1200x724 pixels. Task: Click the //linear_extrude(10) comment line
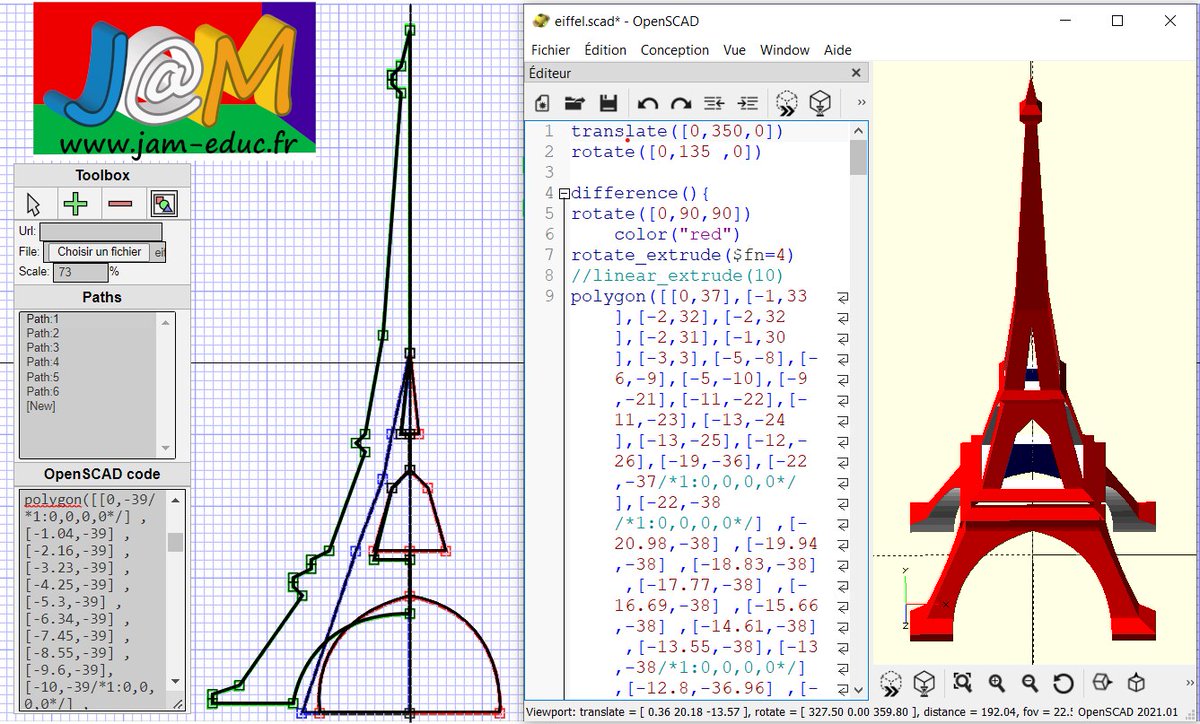[677, 275]
